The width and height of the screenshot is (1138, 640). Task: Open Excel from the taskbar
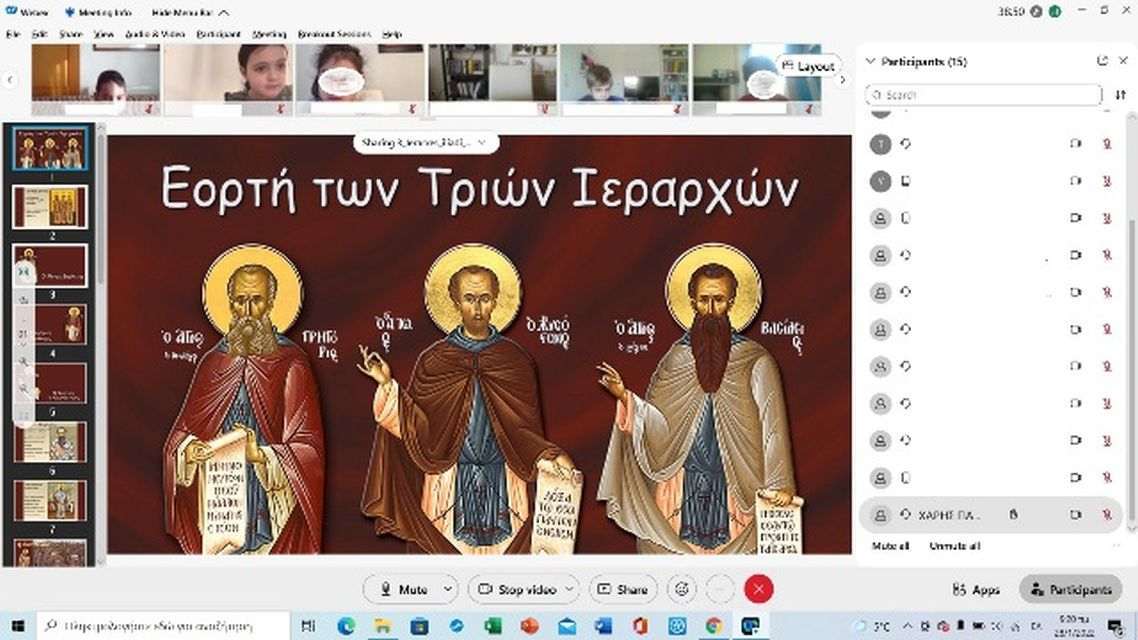[493, 625]
